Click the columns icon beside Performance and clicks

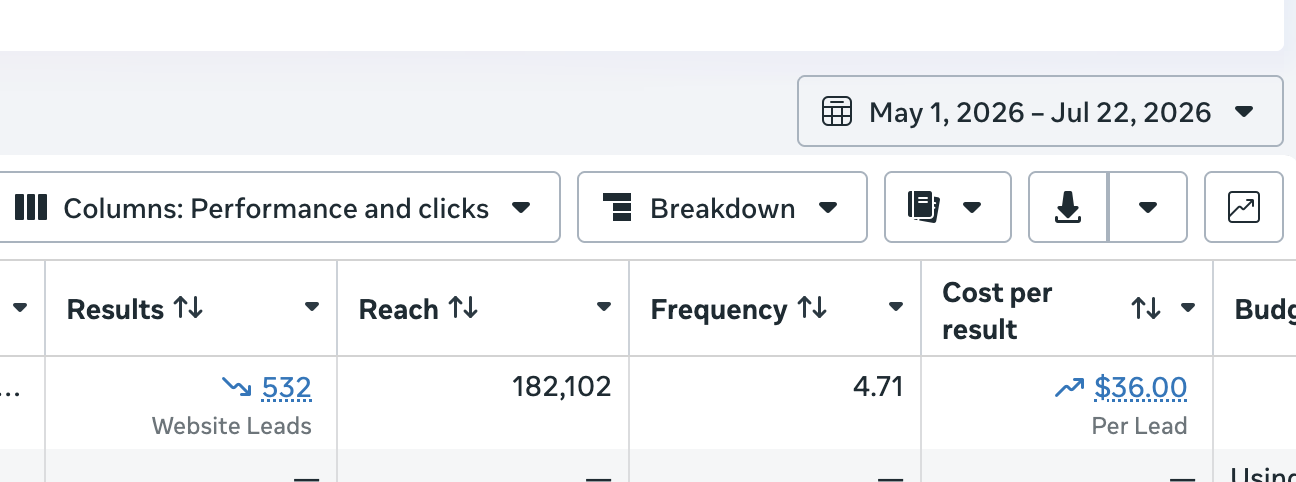point(31,208)
